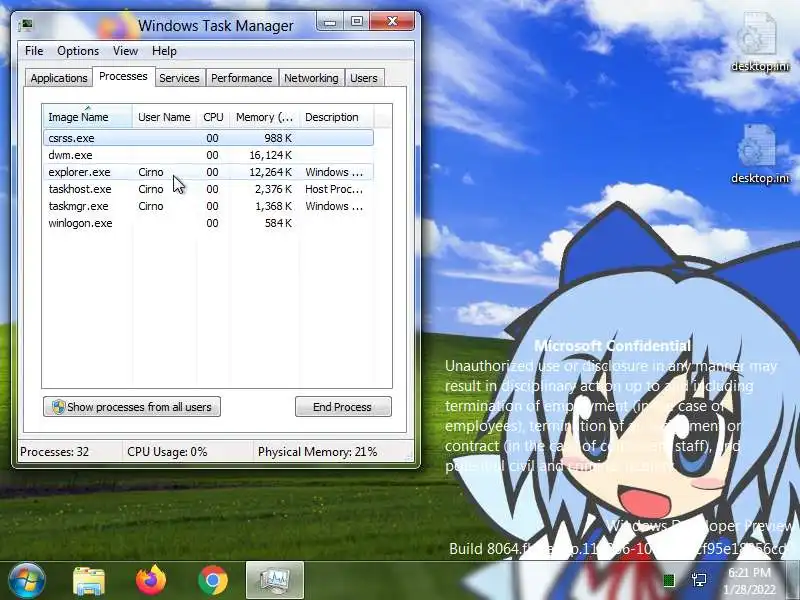Click the 16,124 K memory value
This screenshot has width=800, height=600.
coord(270,155)
